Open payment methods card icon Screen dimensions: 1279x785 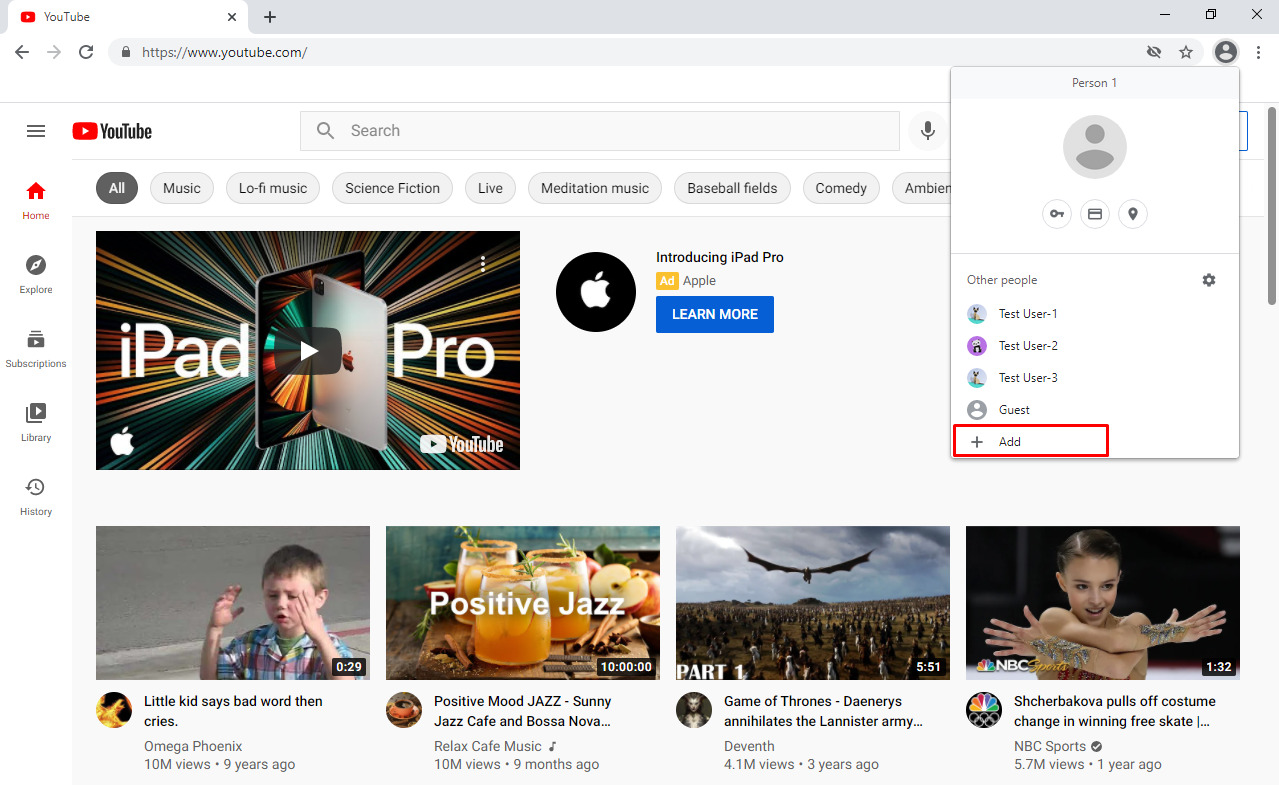[1095, 213]
